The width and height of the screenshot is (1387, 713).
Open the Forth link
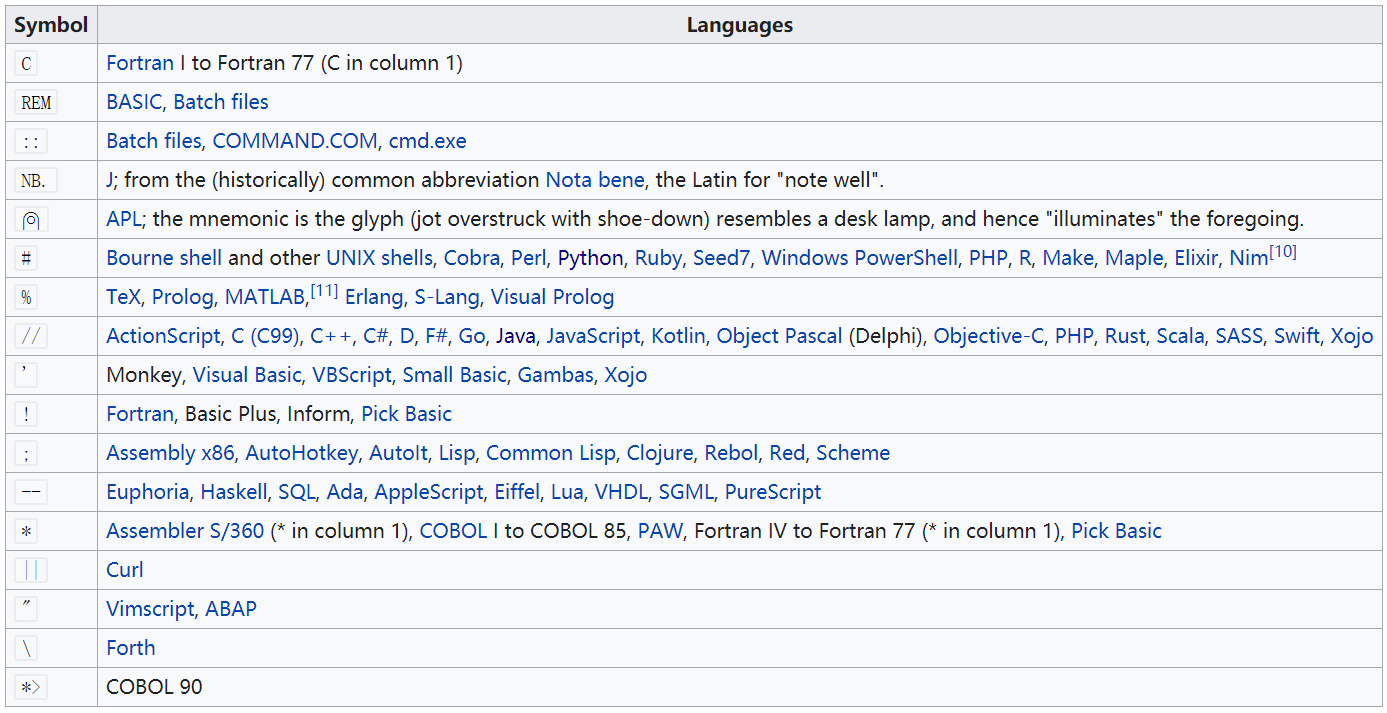(131, 648)
